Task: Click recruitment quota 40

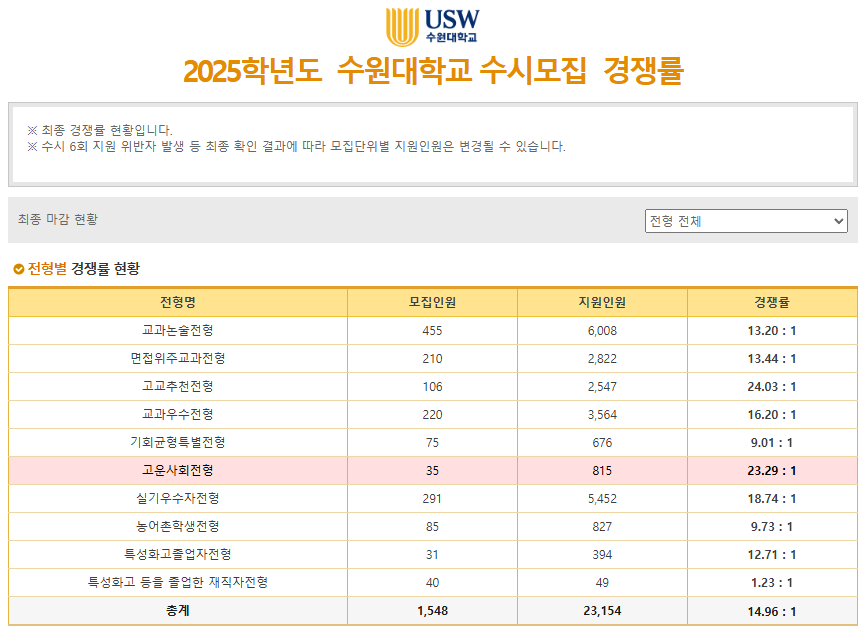Action: [x=432, y=583]
